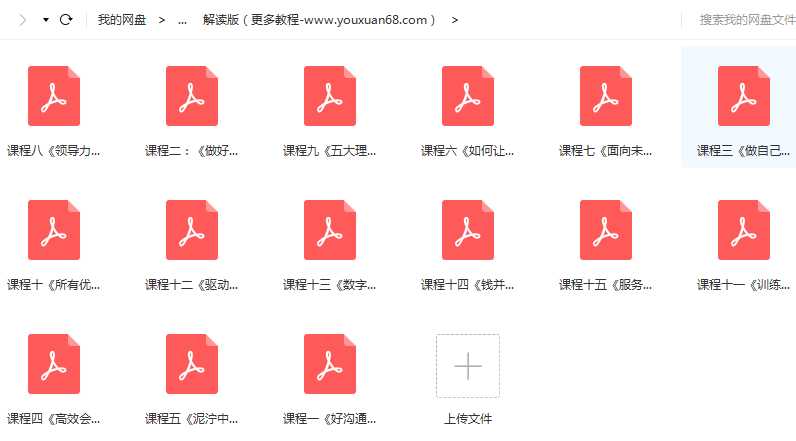Viewport: 796px width, 441px height.
Task: Open PDF file 课程十二《驱动...
Action: [x=192, y=231]
